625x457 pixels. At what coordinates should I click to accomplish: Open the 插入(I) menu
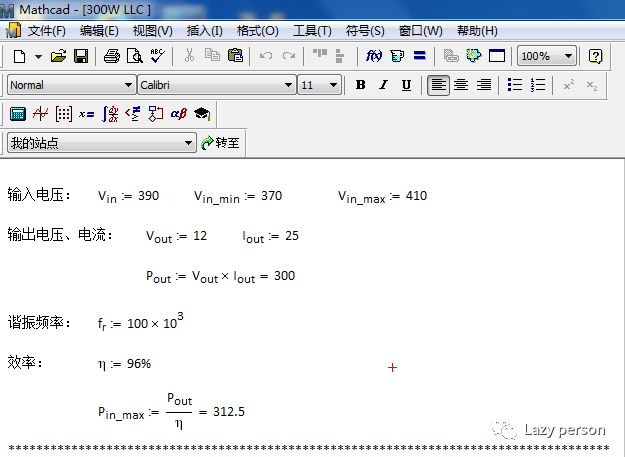(x=204, y=31)
